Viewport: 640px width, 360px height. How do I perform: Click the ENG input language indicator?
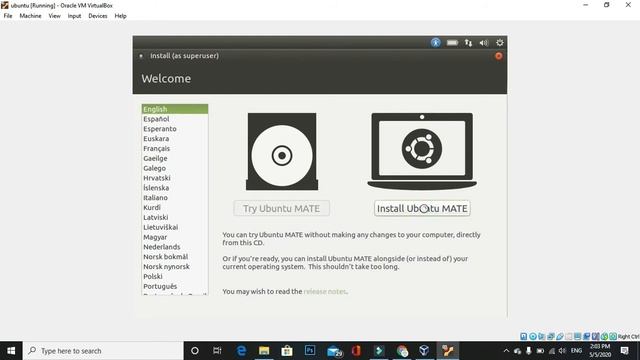pyautogui.click(x=576, y=351)
